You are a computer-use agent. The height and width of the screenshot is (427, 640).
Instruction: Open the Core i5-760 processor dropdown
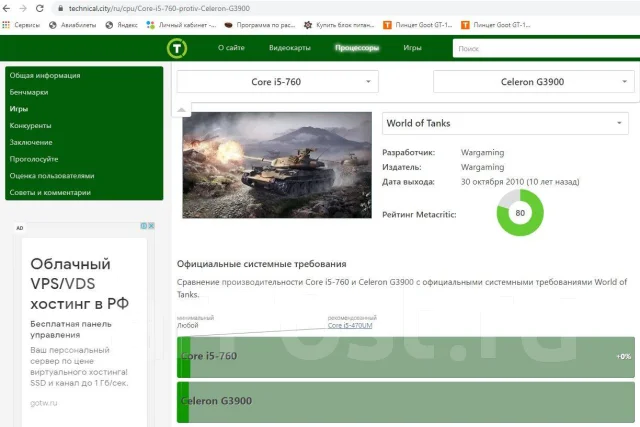(x=278, y=82)
